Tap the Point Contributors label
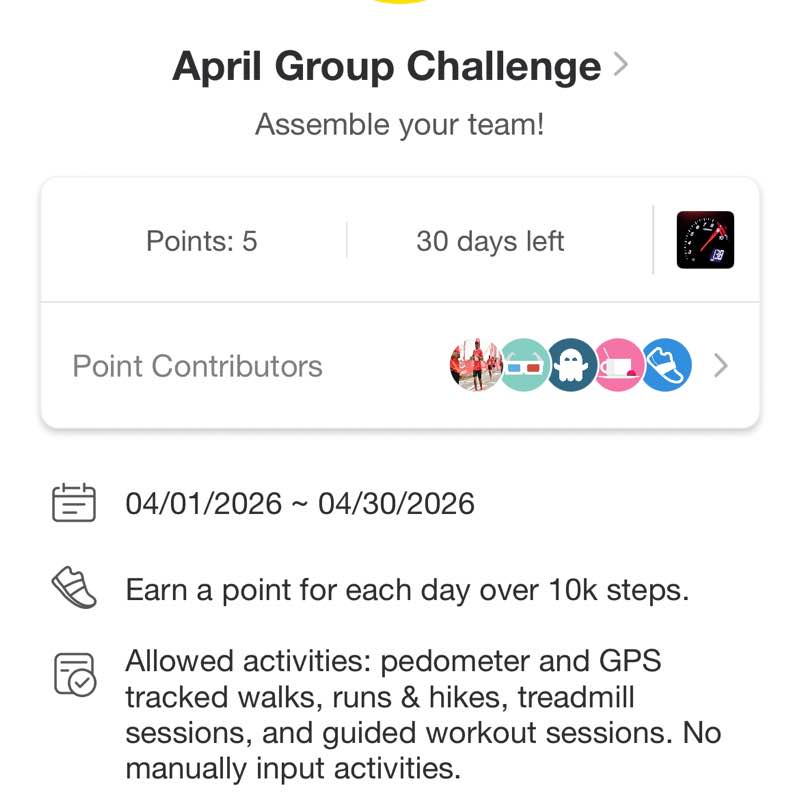800x801 pixels. [198, 366]
